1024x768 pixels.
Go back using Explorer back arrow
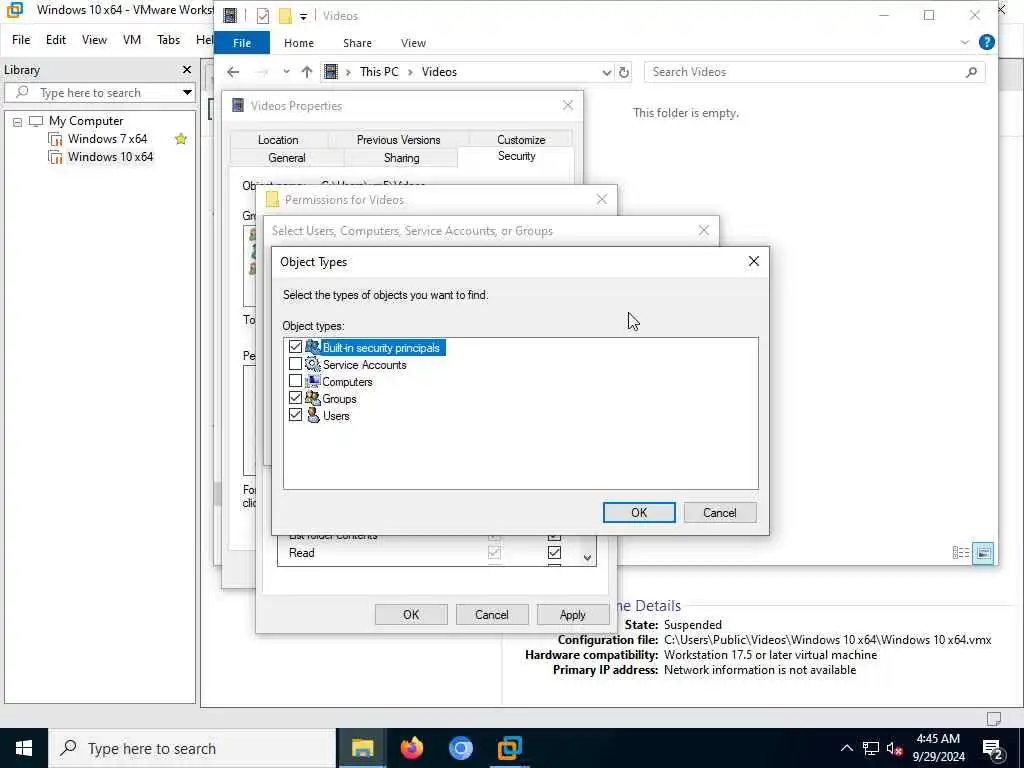233,72
